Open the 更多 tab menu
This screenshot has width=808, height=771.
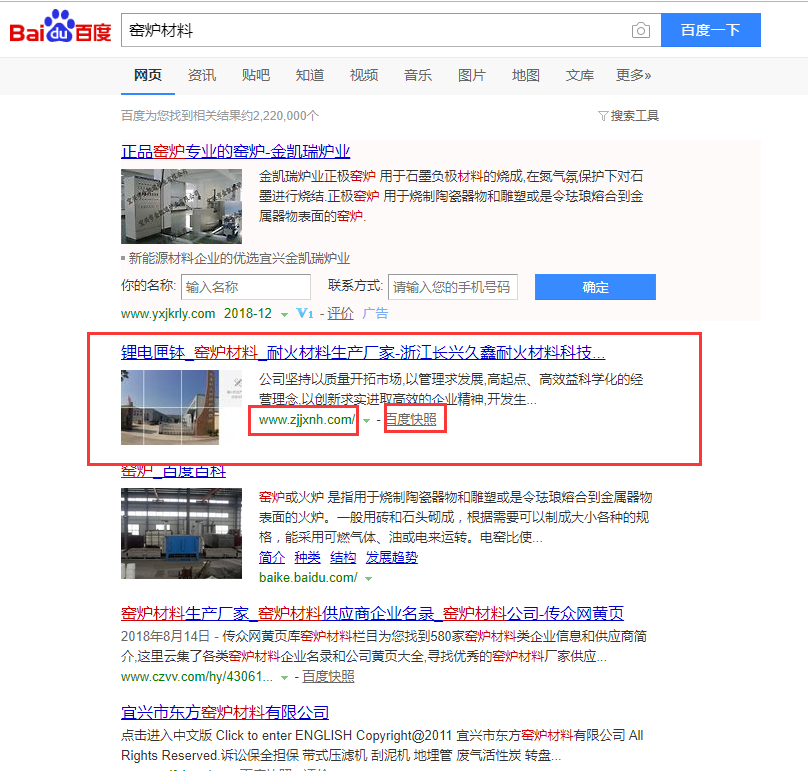pos(633,75)
